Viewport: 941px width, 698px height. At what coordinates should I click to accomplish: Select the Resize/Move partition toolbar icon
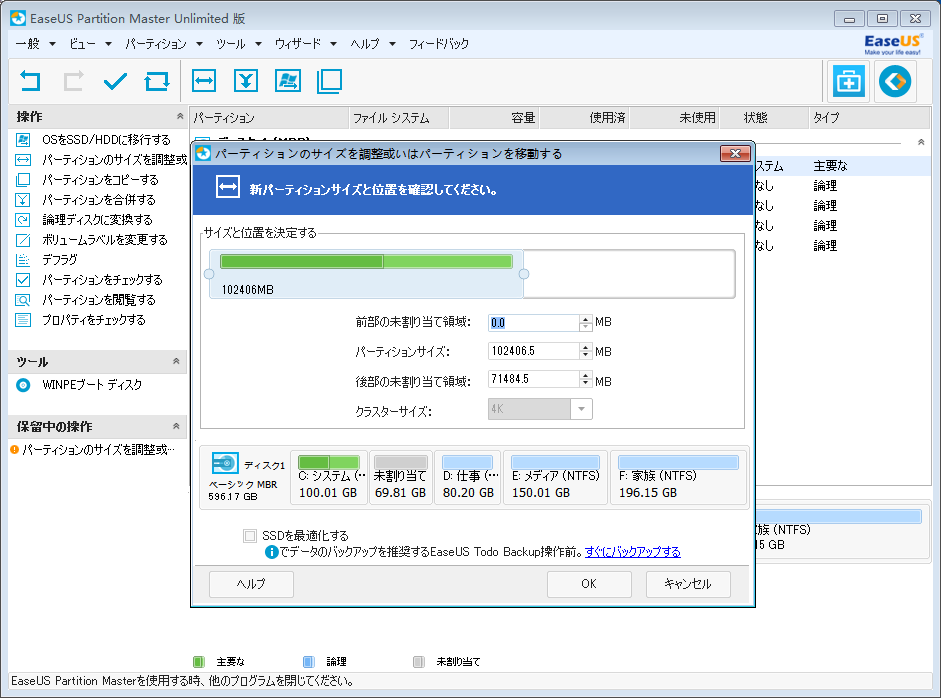pos(204,81)
